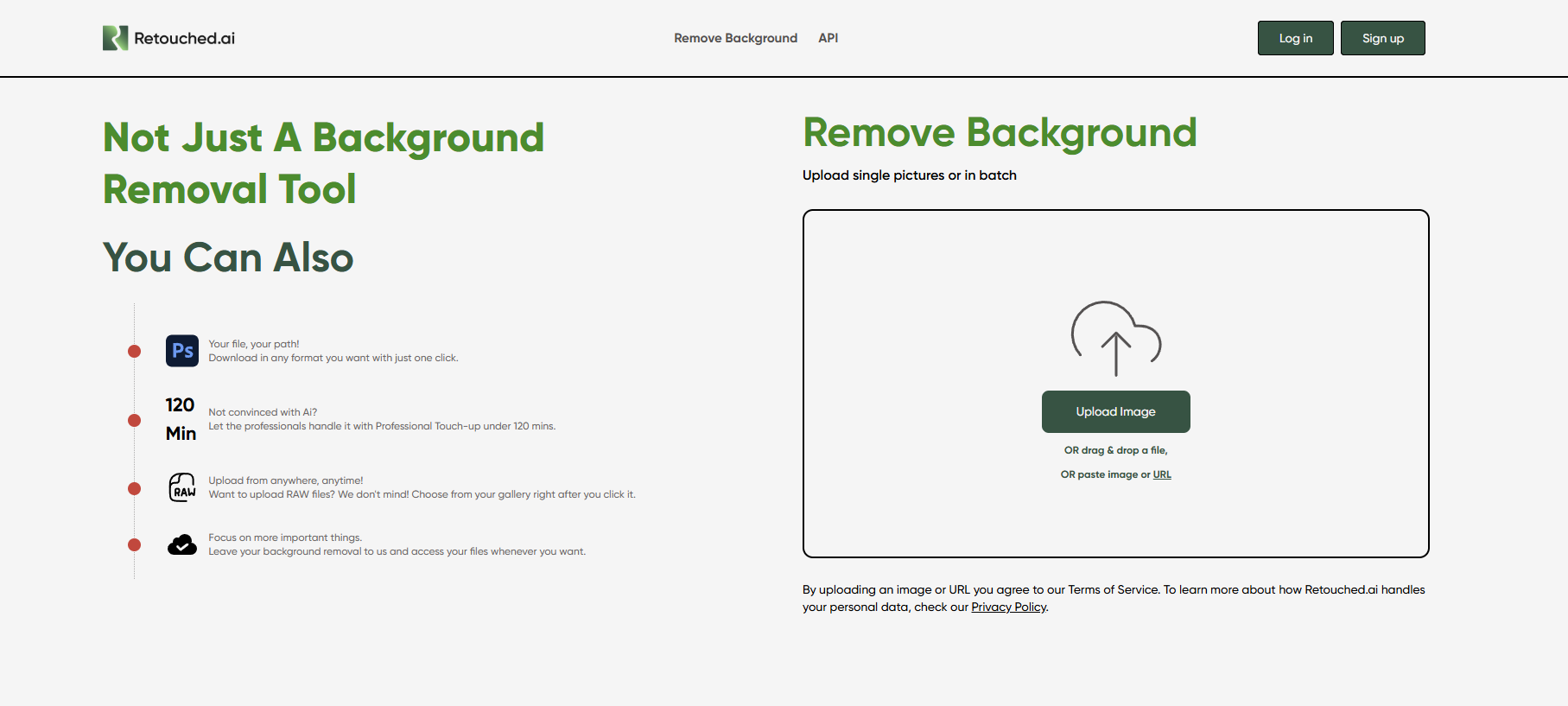Screen dimensions: 1568x706
Task: Follow the URL link to paste an image
Action: click(x=1162, y=474)
